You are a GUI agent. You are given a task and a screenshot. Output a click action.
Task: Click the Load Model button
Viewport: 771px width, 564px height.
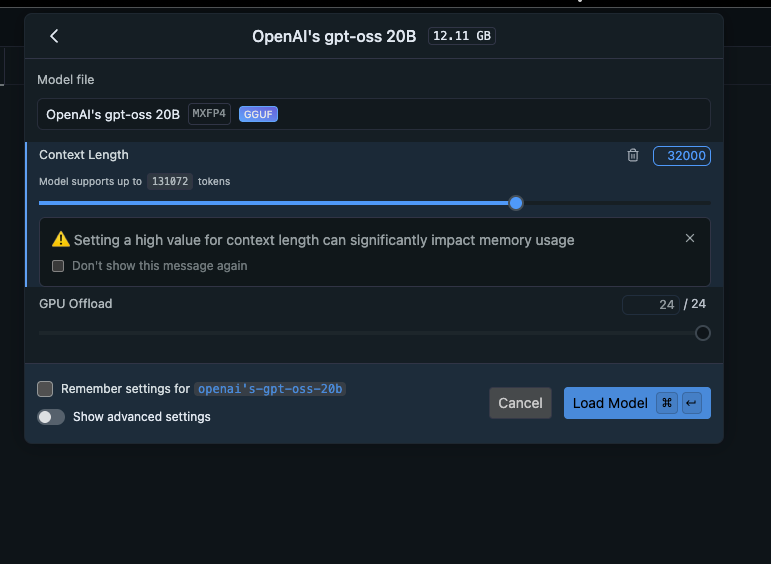[637, 403]
